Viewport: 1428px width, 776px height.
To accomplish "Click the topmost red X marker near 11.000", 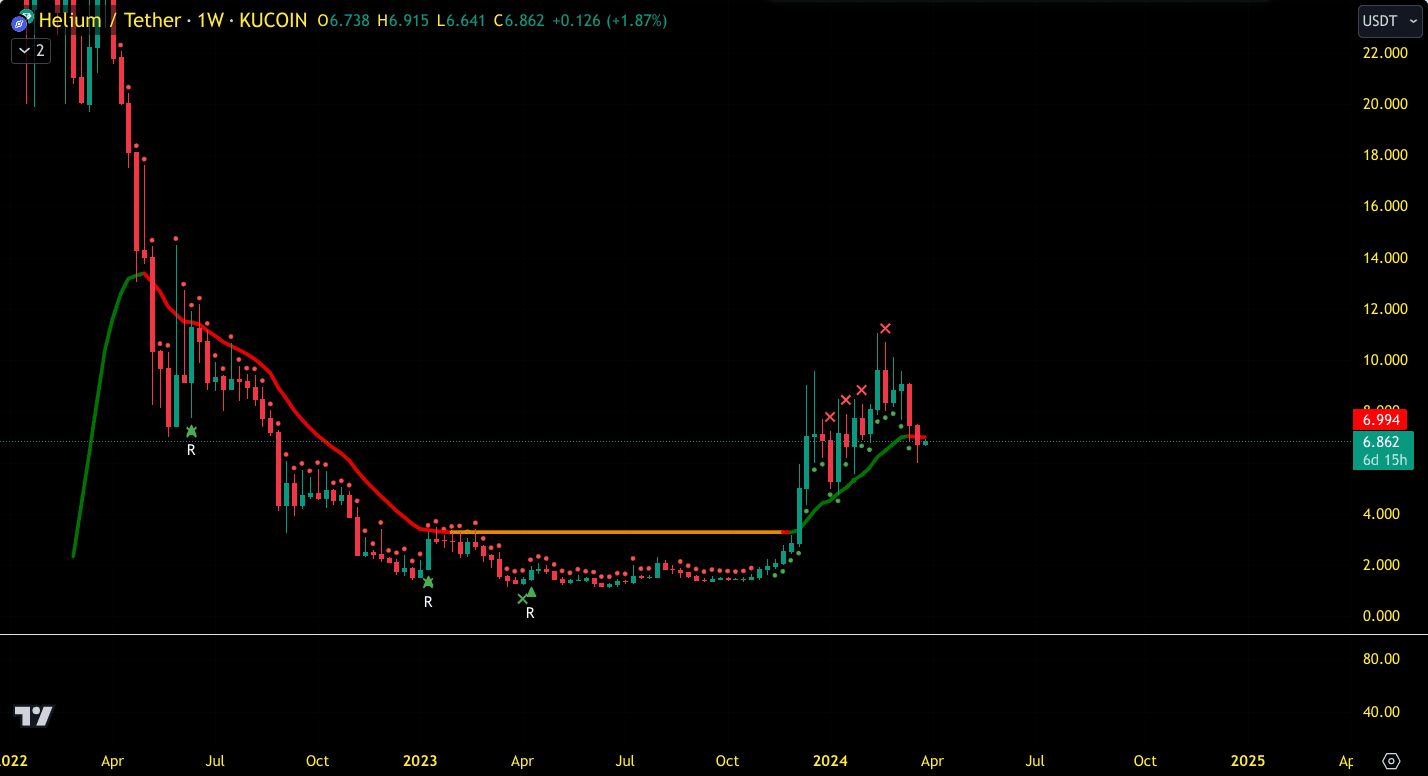I will (x=885, y=328).
